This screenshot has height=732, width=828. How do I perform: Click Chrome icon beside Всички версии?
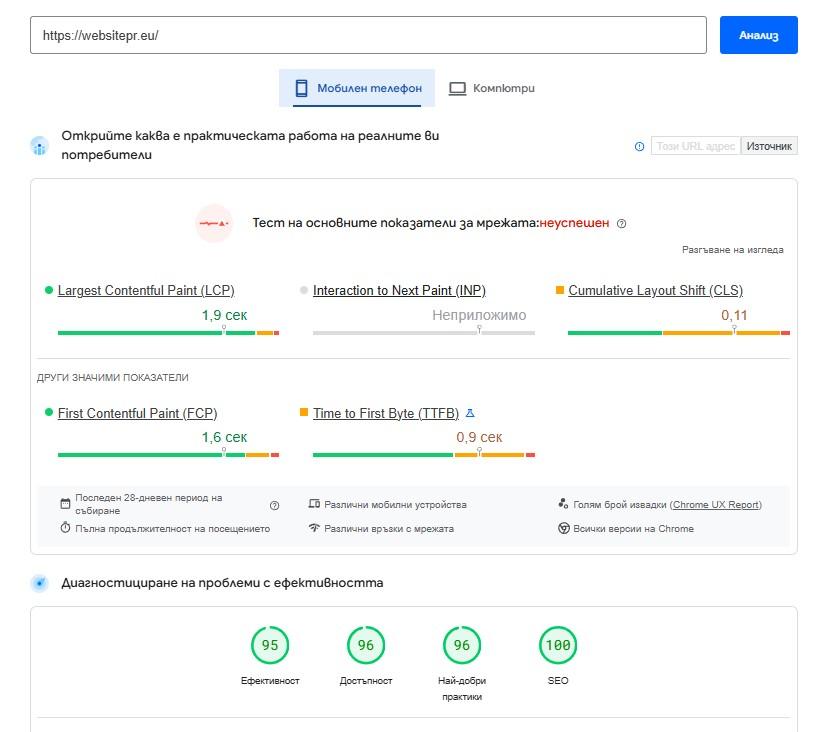(563, 528)
